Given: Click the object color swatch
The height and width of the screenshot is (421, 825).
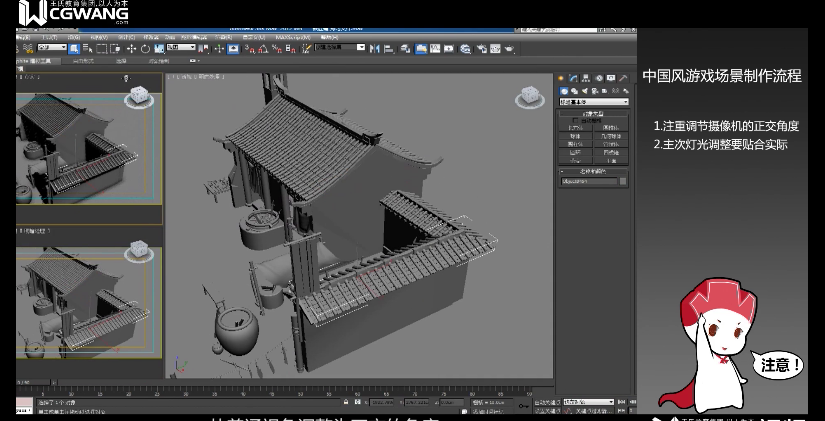Looking at the screenshot, I should (x=623, y=182).
